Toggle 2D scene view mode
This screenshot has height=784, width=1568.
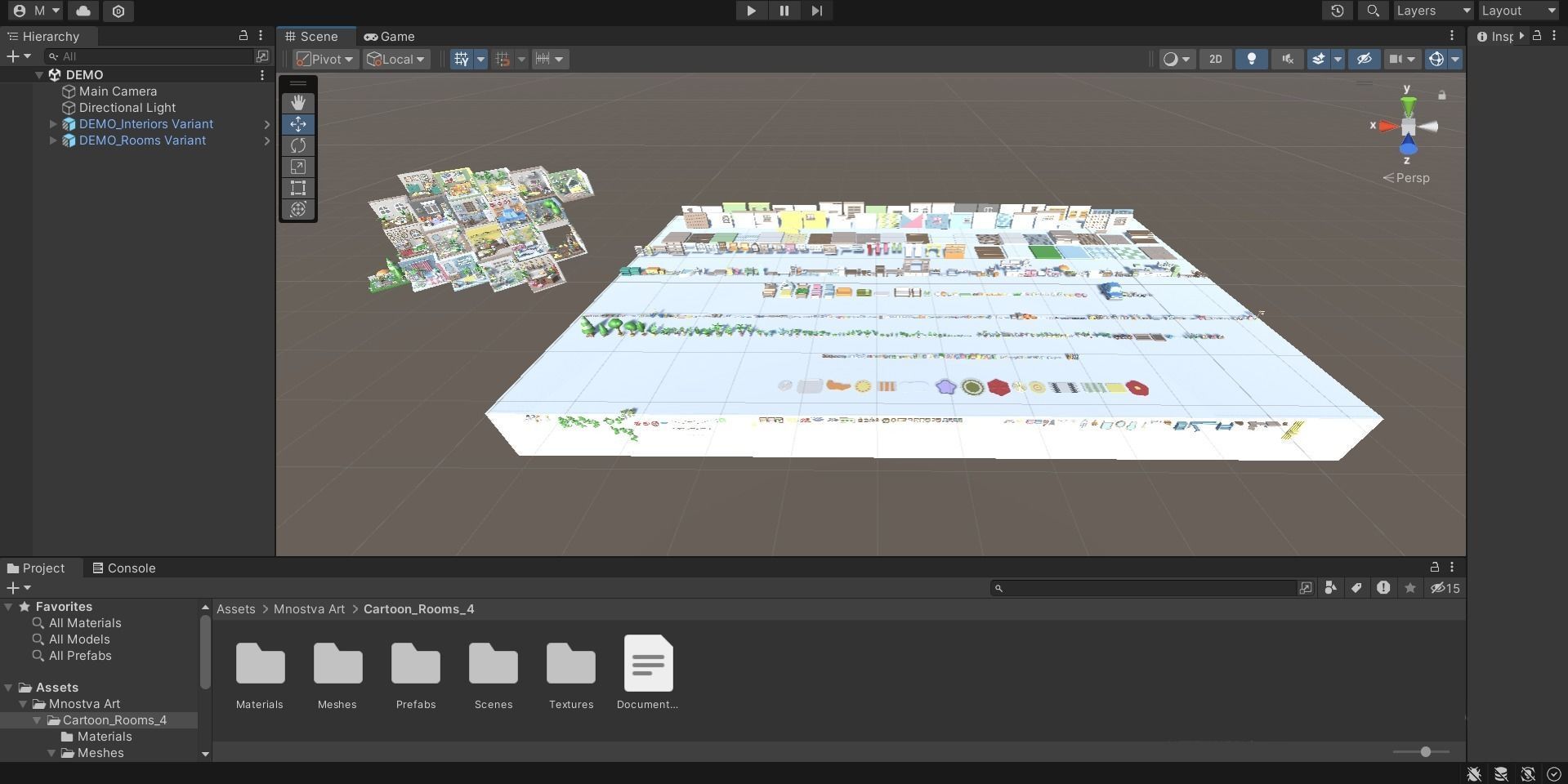[x=1216, y=59]
